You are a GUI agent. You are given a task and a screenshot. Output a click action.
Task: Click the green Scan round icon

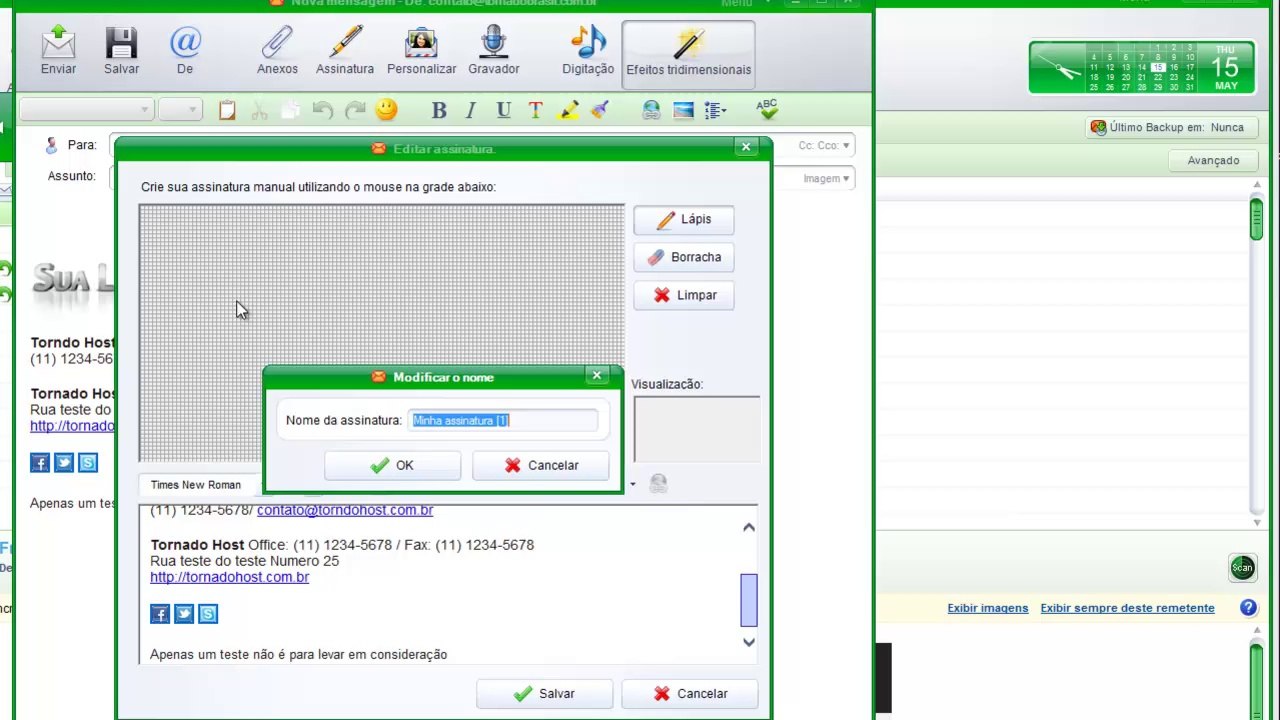coord(1242,568)
